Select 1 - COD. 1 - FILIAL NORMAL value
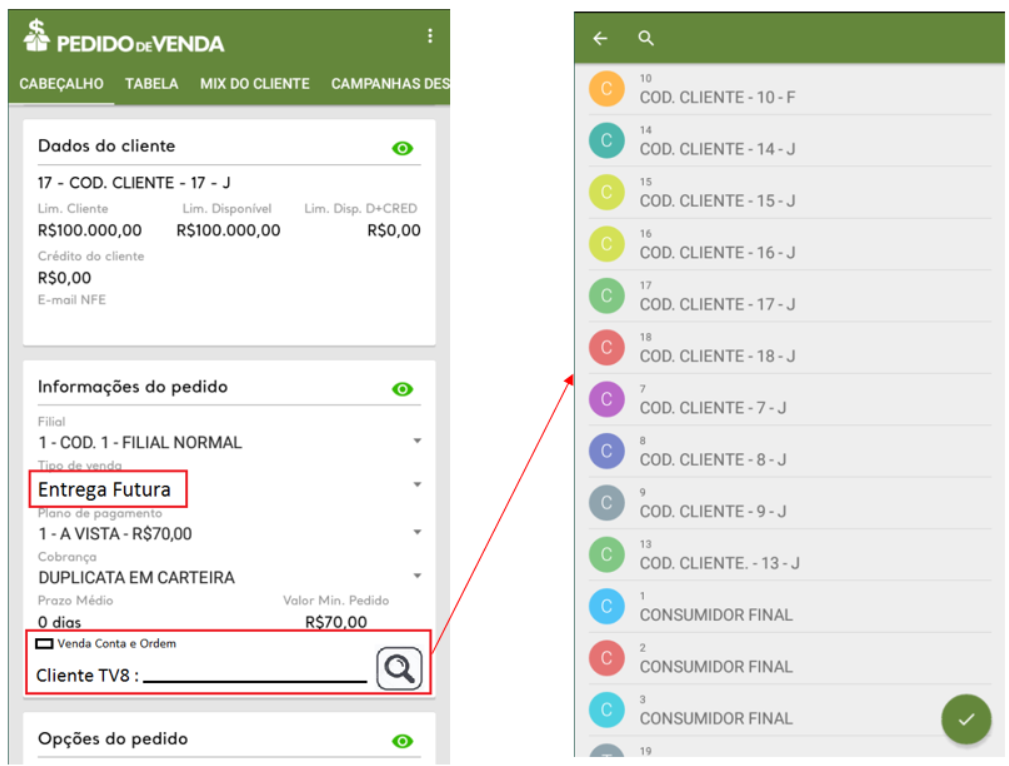The width and height of the screenshot is (1009, 766). [x=140, y=443]
